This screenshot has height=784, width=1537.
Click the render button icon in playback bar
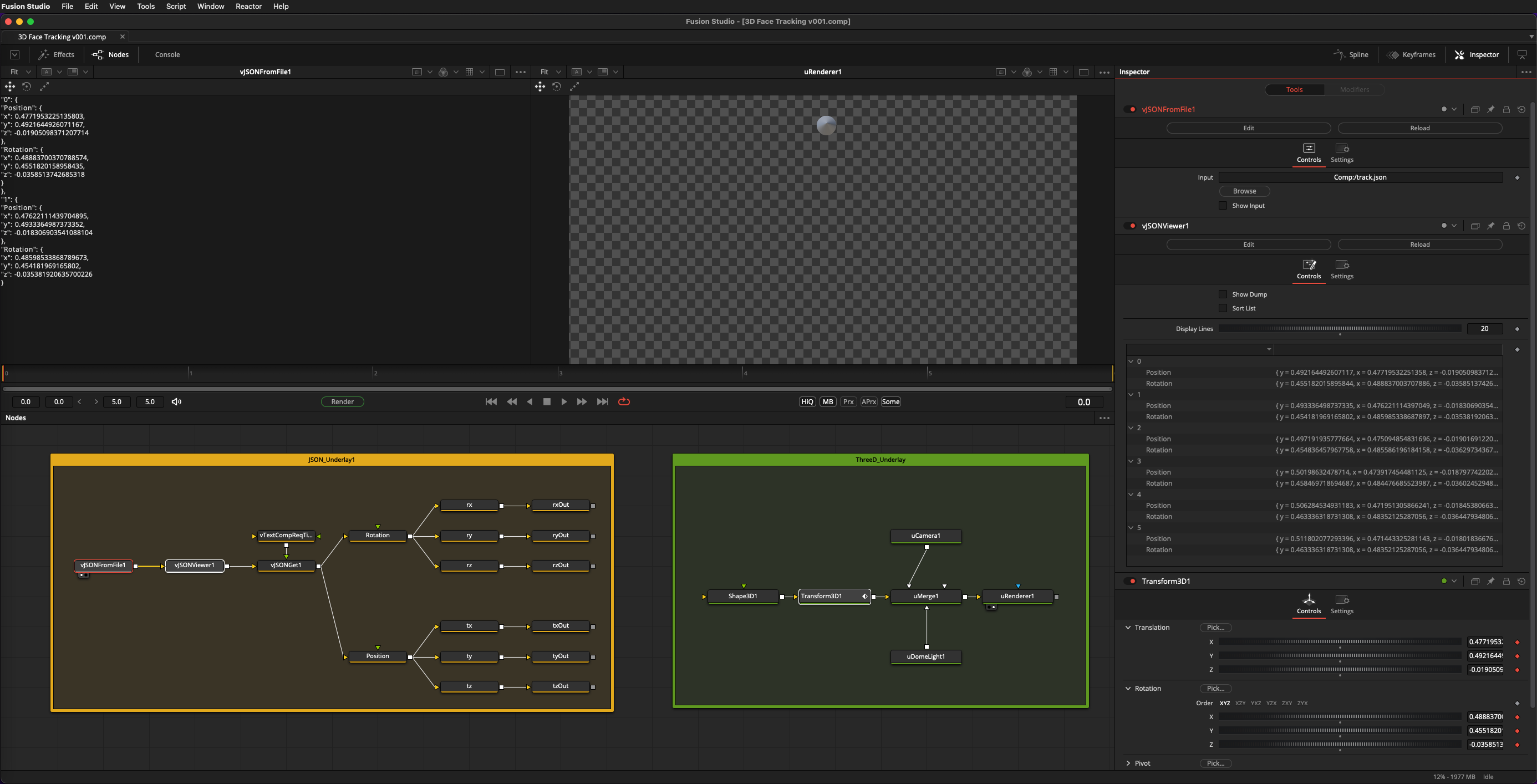(342, 401)
